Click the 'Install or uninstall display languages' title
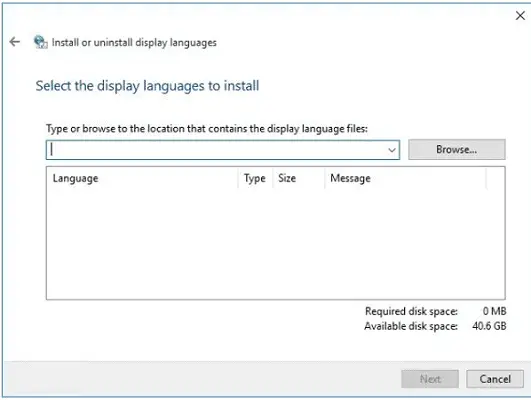This screenshot has width=531, height=400. tap(134, 43)
